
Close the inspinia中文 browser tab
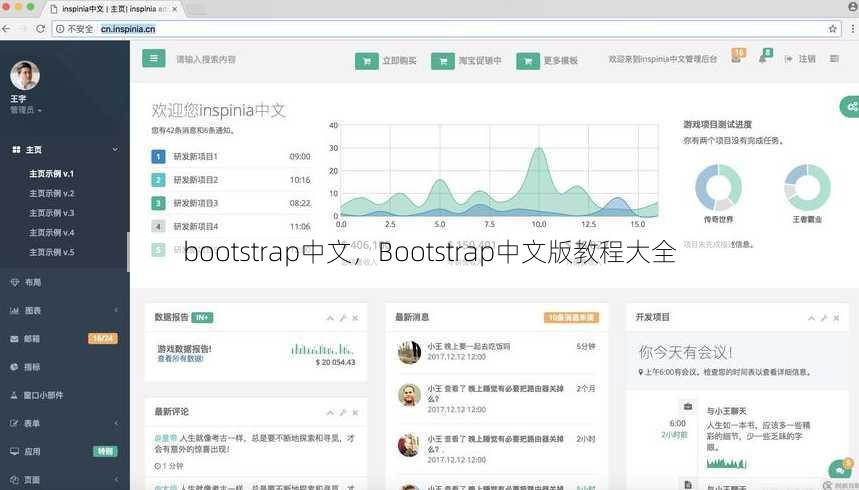[x=175, y=9]
